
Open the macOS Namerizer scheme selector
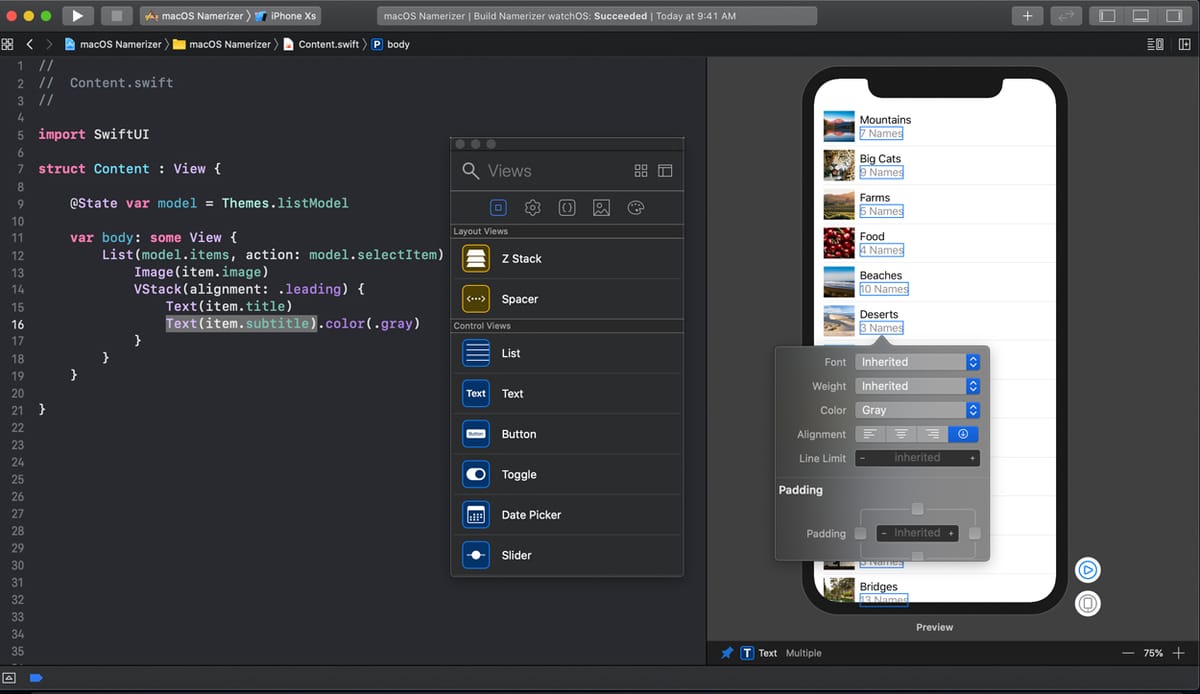[196, 16]
